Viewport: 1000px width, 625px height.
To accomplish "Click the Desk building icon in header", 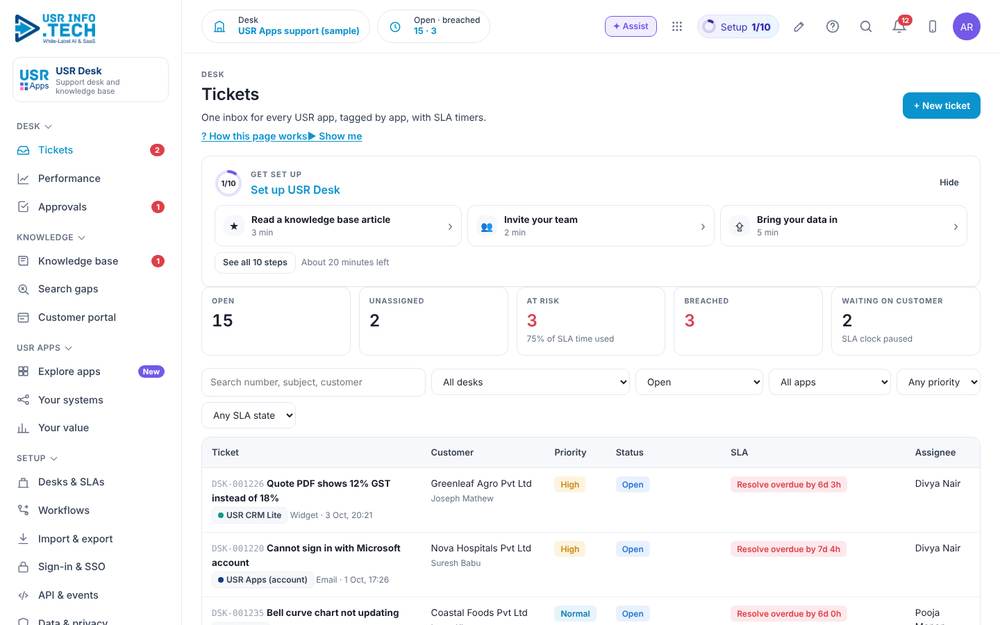I will 219,26.
